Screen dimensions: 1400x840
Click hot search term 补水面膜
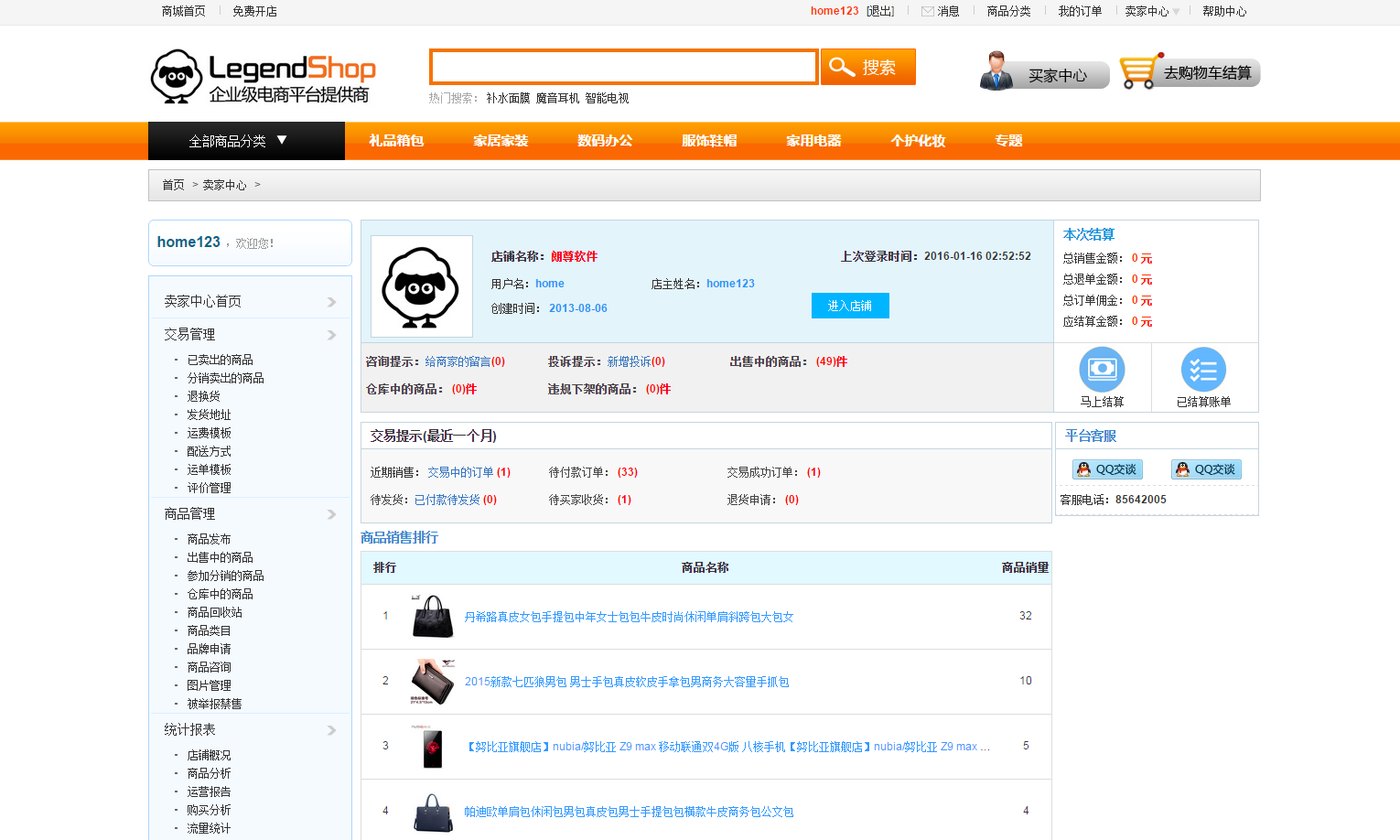508,98
